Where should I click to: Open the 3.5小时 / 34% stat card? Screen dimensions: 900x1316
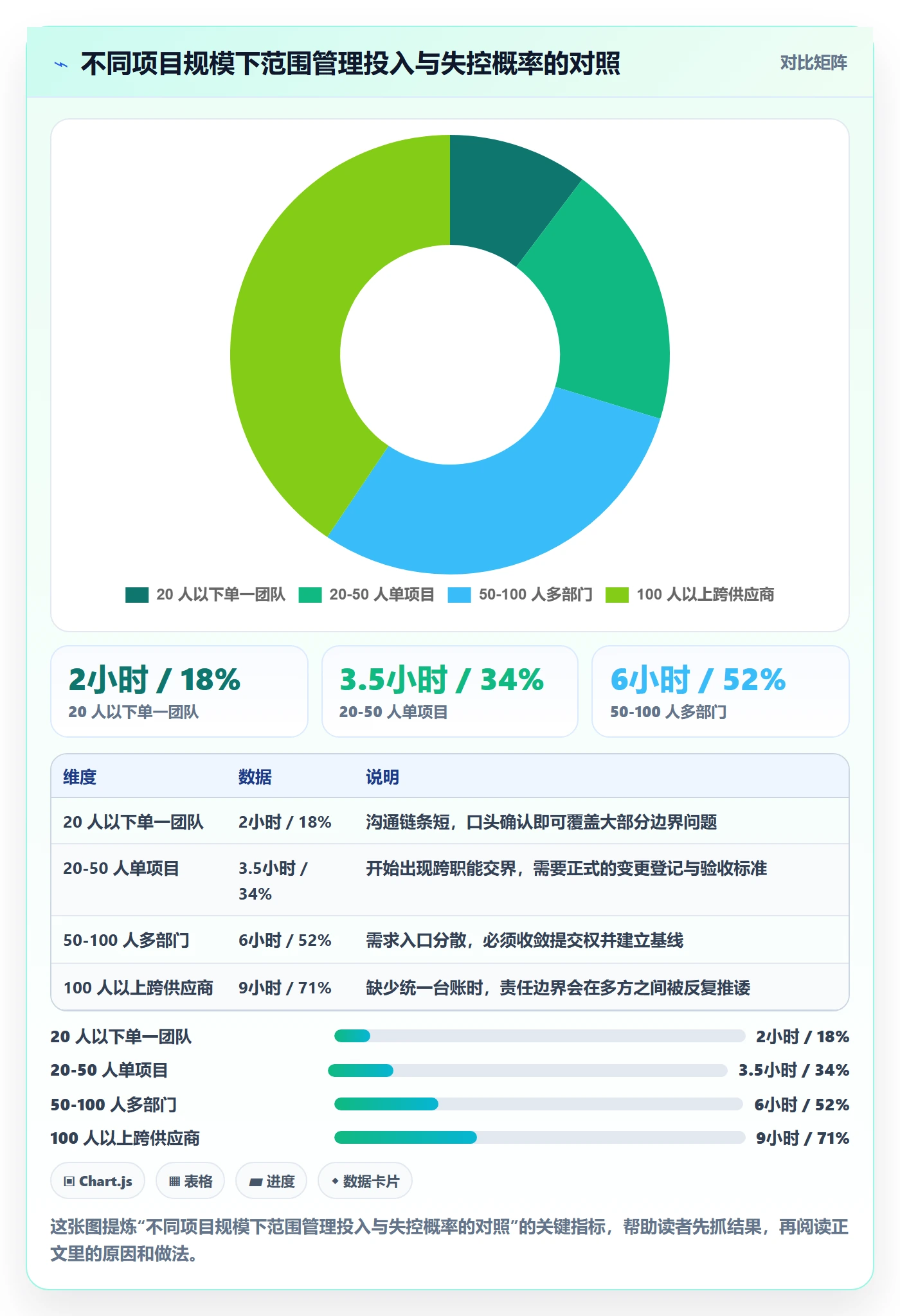[x=450, y=691]
